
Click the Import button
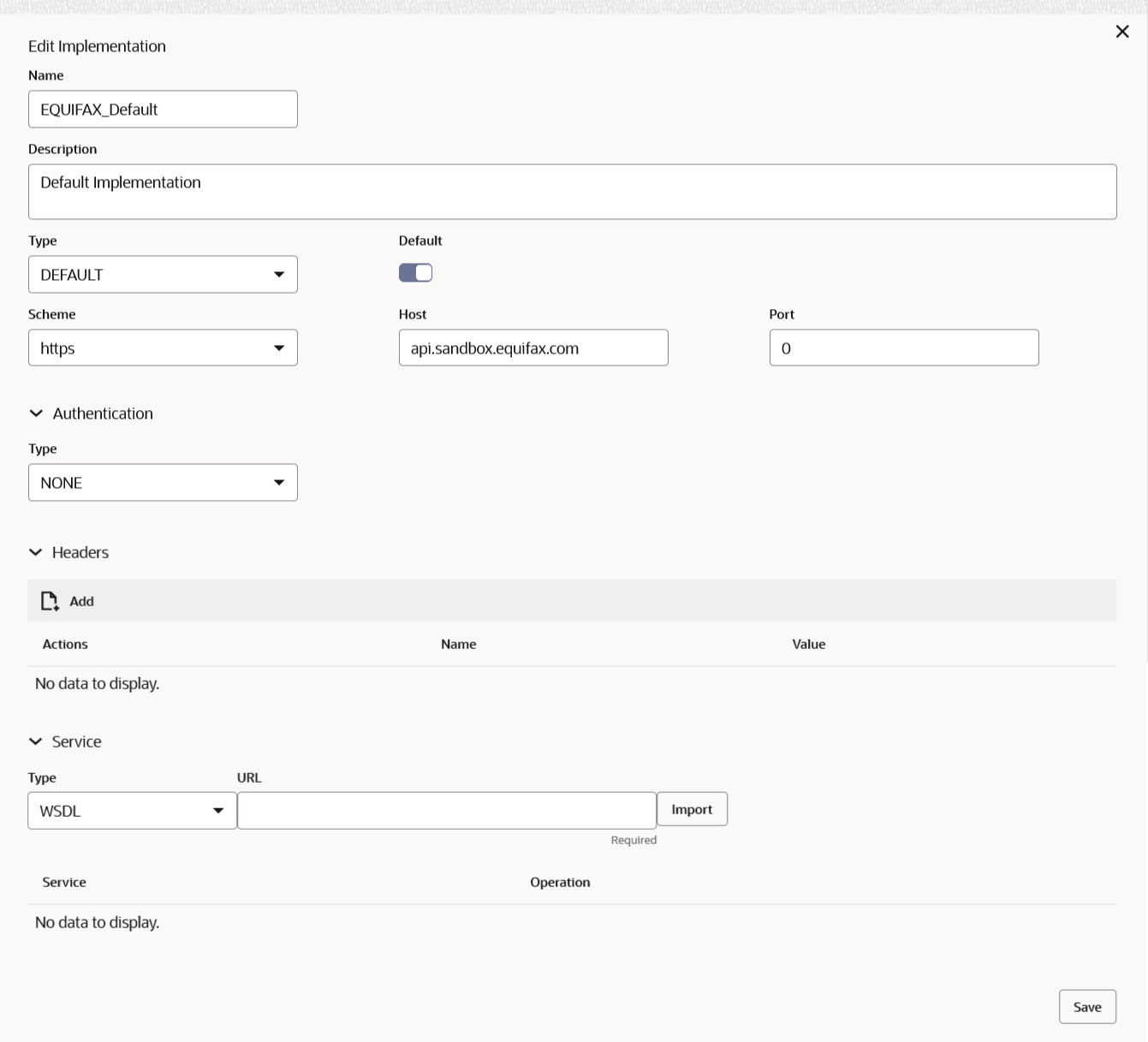click(692, 809)
